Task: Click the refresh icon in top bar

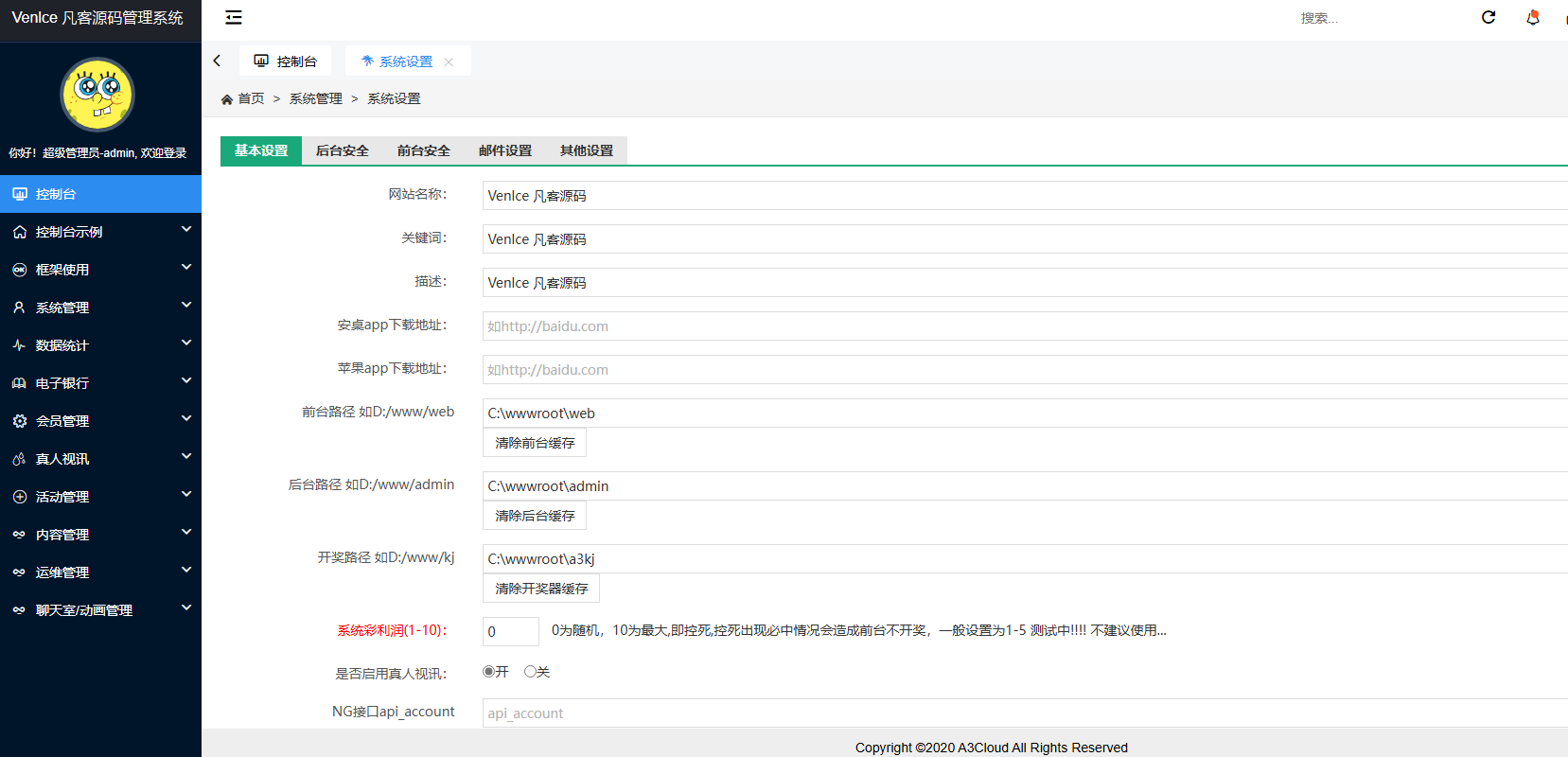Action: 1489,17
